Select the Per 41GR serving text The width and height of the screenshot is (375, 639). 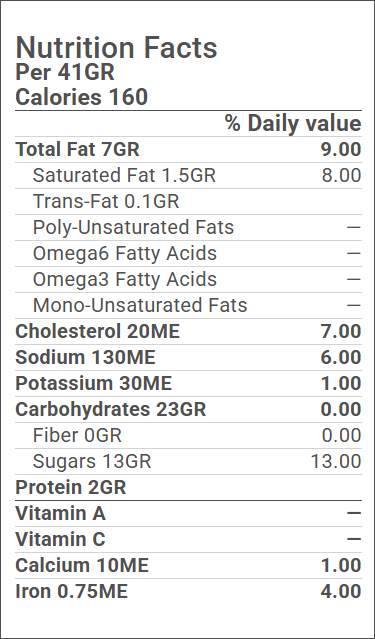pos(65,73)
